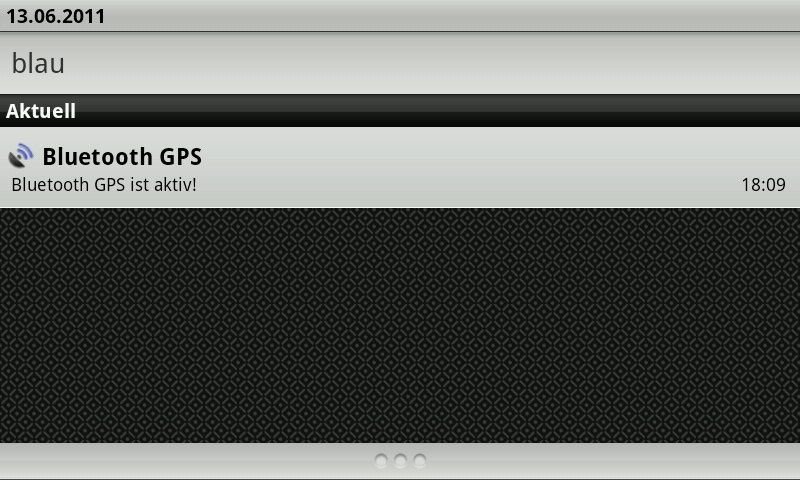Click blank space in the Bluetooth GPS row
Viewport: 800px width, 480px height.
[x=500, y=156]
